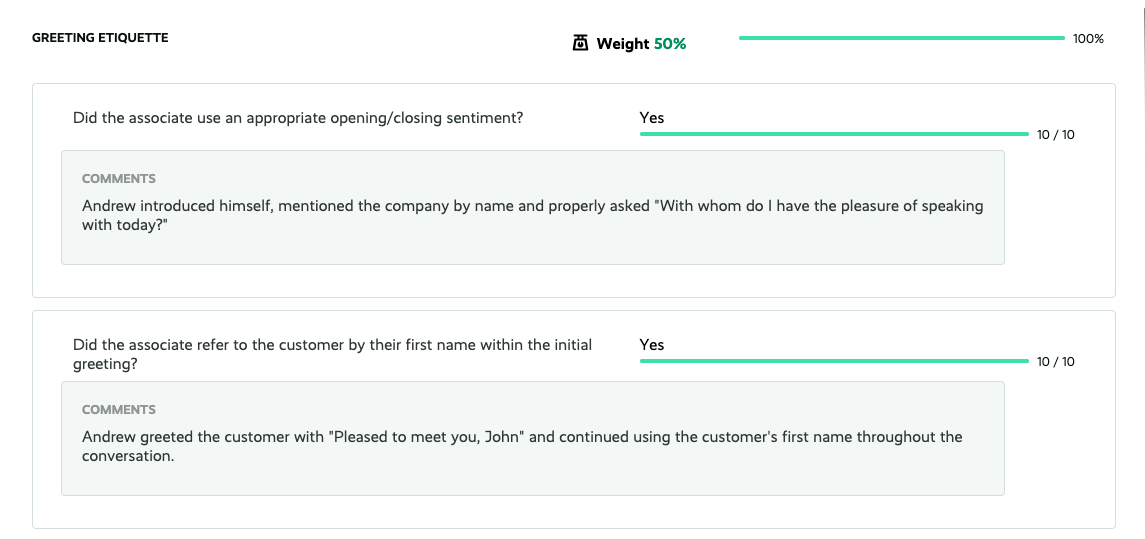Select the comment starting 'Andrew greeted the customer'

(x=522, y=446)
